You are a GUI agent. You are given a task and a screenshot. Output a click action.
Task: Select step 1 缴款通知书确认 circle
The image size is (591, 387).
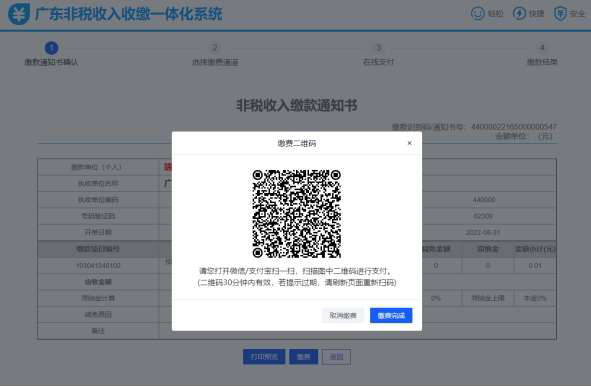(52, 48)
